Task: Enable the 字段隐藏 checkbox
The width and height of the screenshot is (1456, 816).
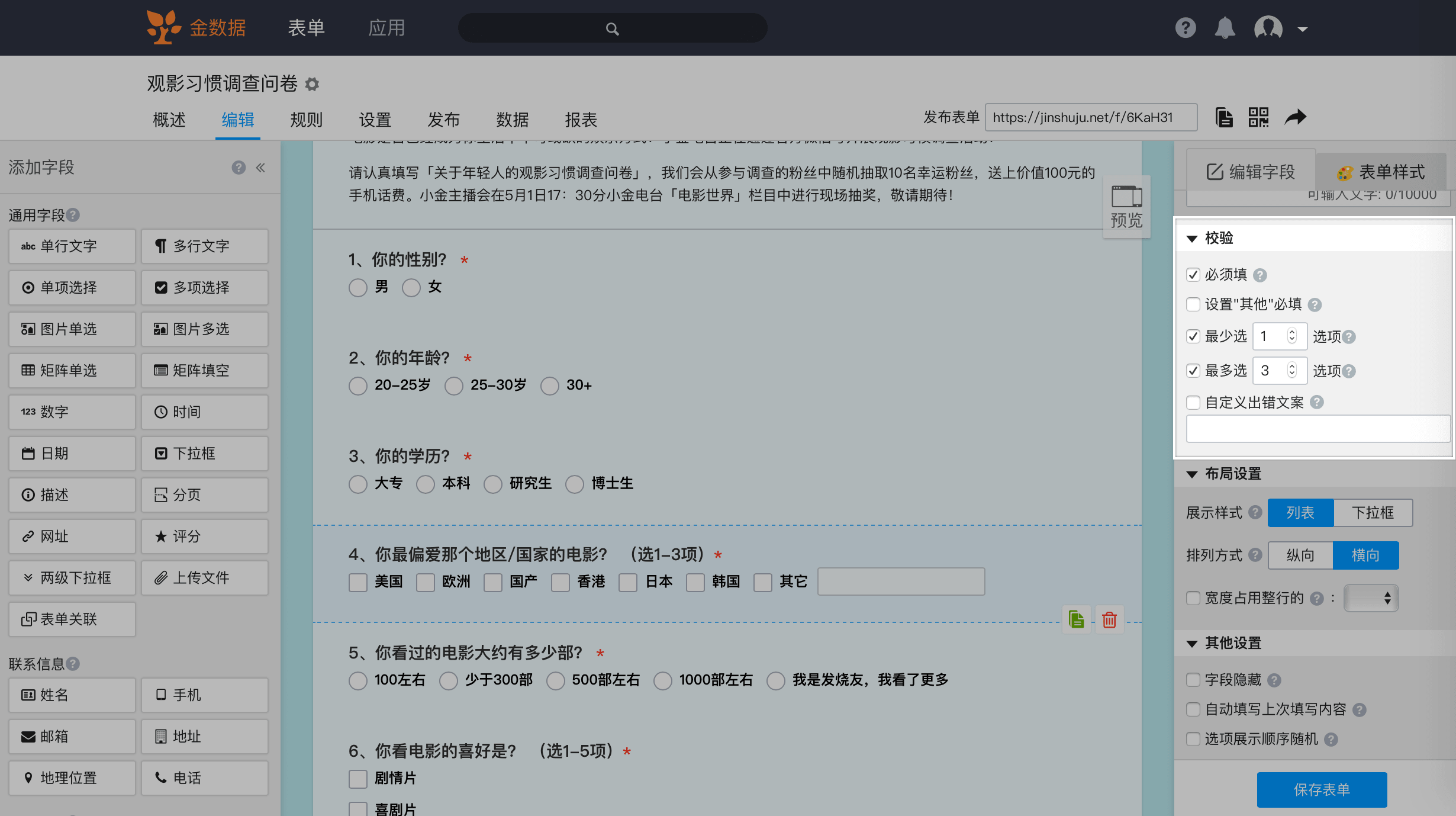Action: tap(1193, 680)
